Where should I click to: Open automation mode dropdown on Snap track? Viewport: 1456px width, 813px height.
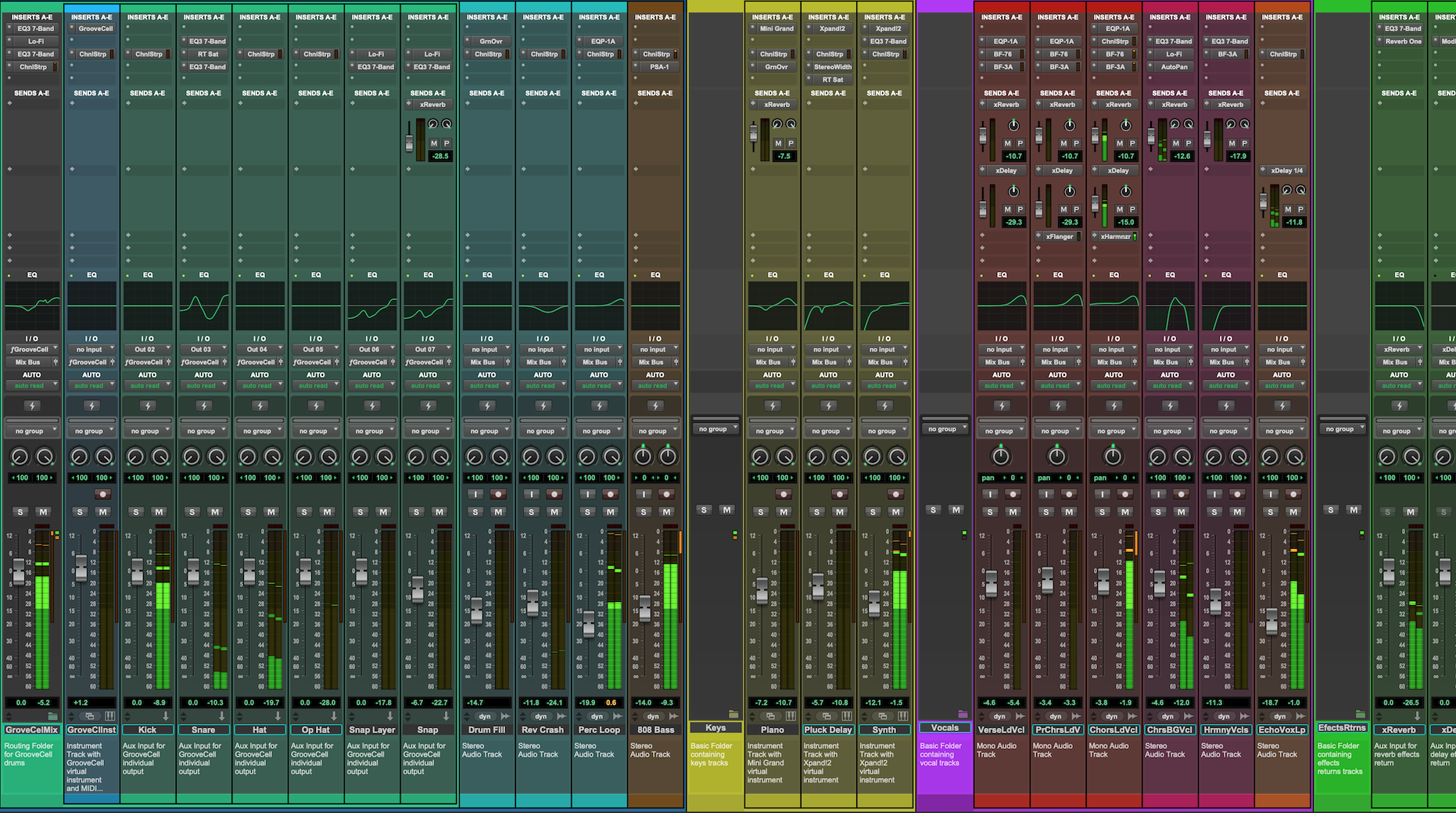[428, 385]
